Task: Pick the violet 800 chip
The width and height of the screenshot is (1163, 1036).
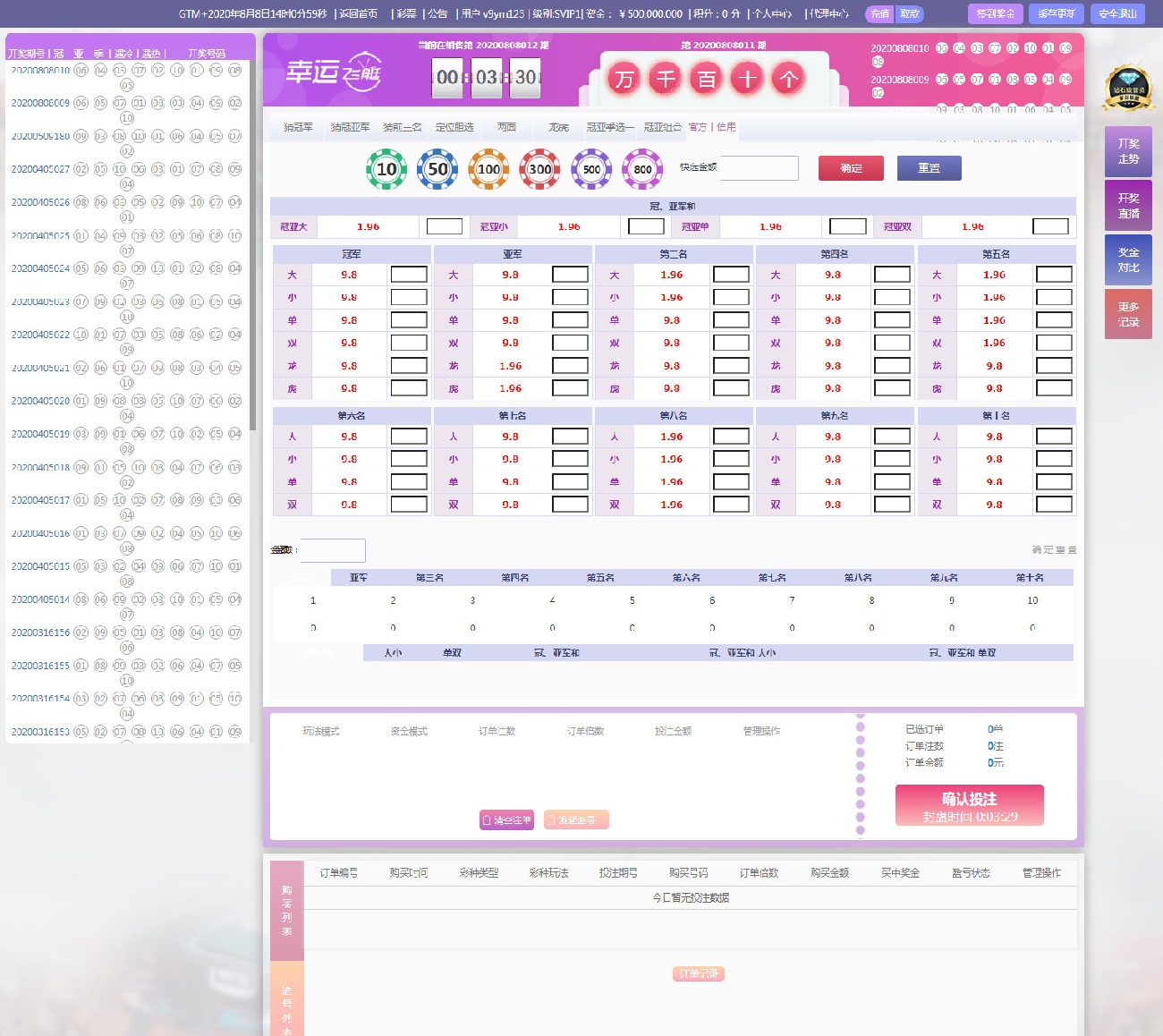Action: (642, 169)
